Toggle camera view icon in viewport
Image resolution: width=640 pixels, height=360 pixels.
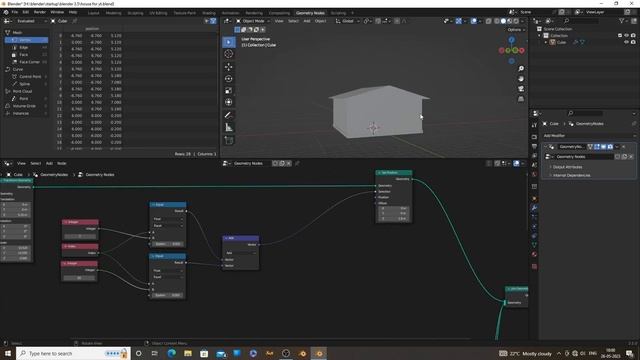click(x=521, y=89)
